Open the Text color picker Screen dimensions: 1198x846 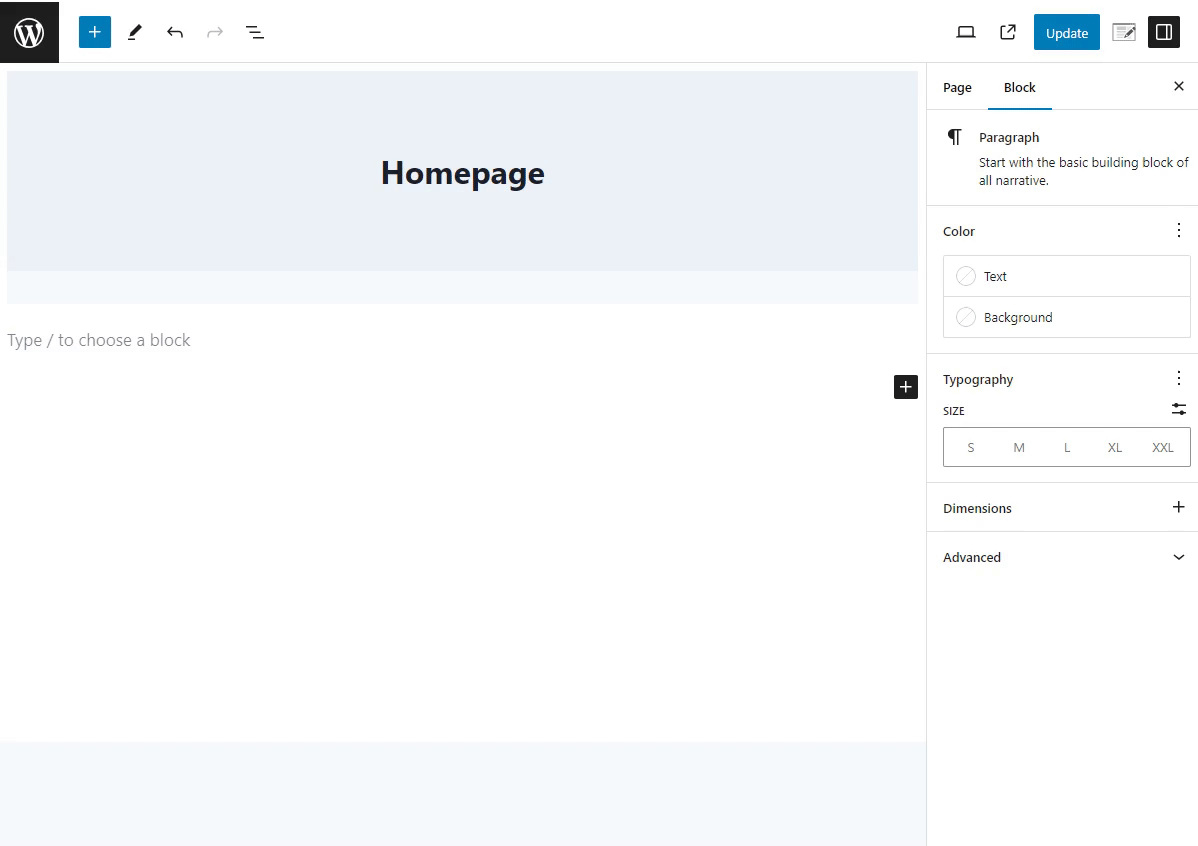(1067, 276)
